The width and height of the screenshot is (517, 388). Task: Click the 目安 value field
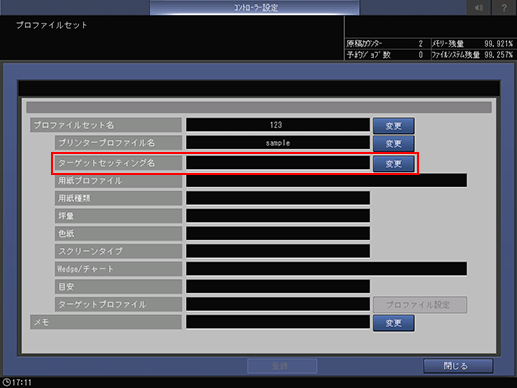(x=278, y=286)
